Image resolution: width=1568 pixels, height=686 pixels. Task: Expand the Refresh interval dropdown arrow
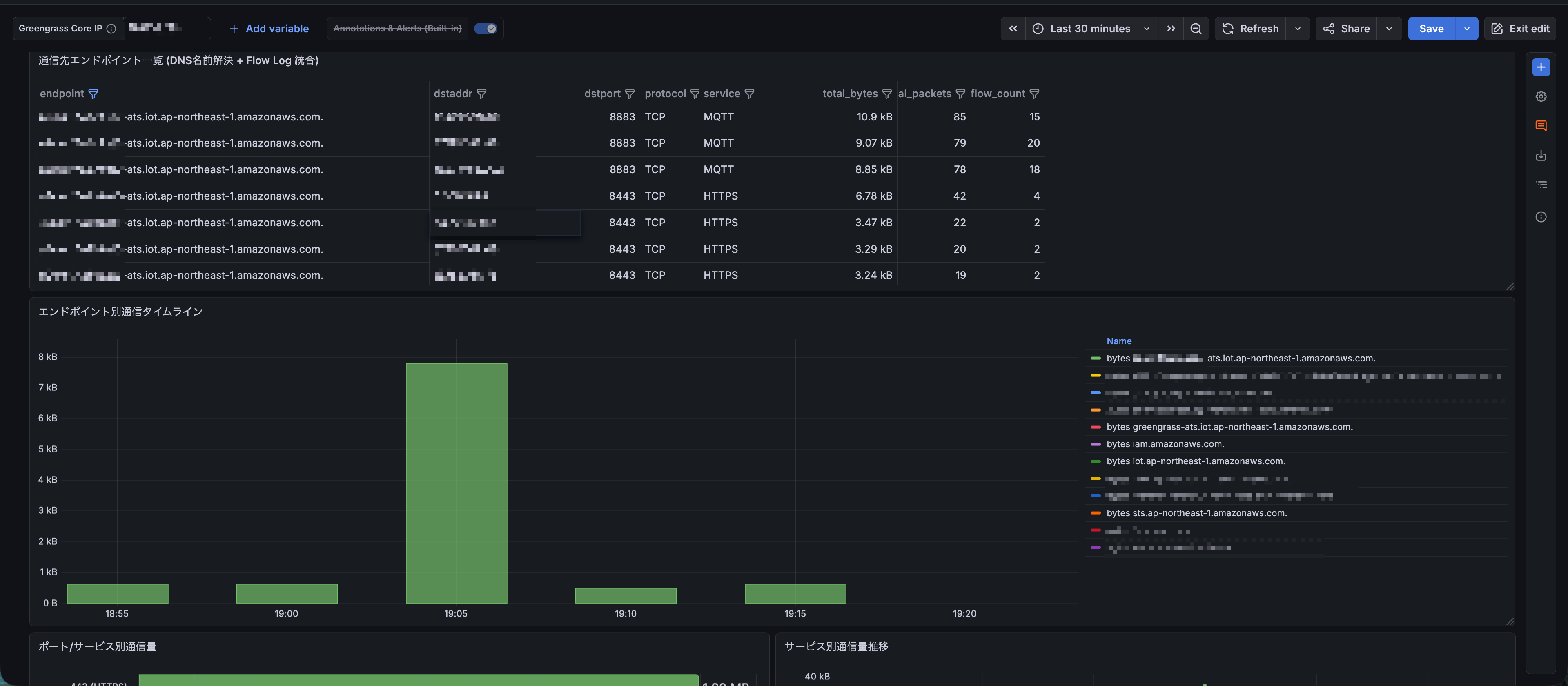pyautogui.click(x=1298, y=29)
